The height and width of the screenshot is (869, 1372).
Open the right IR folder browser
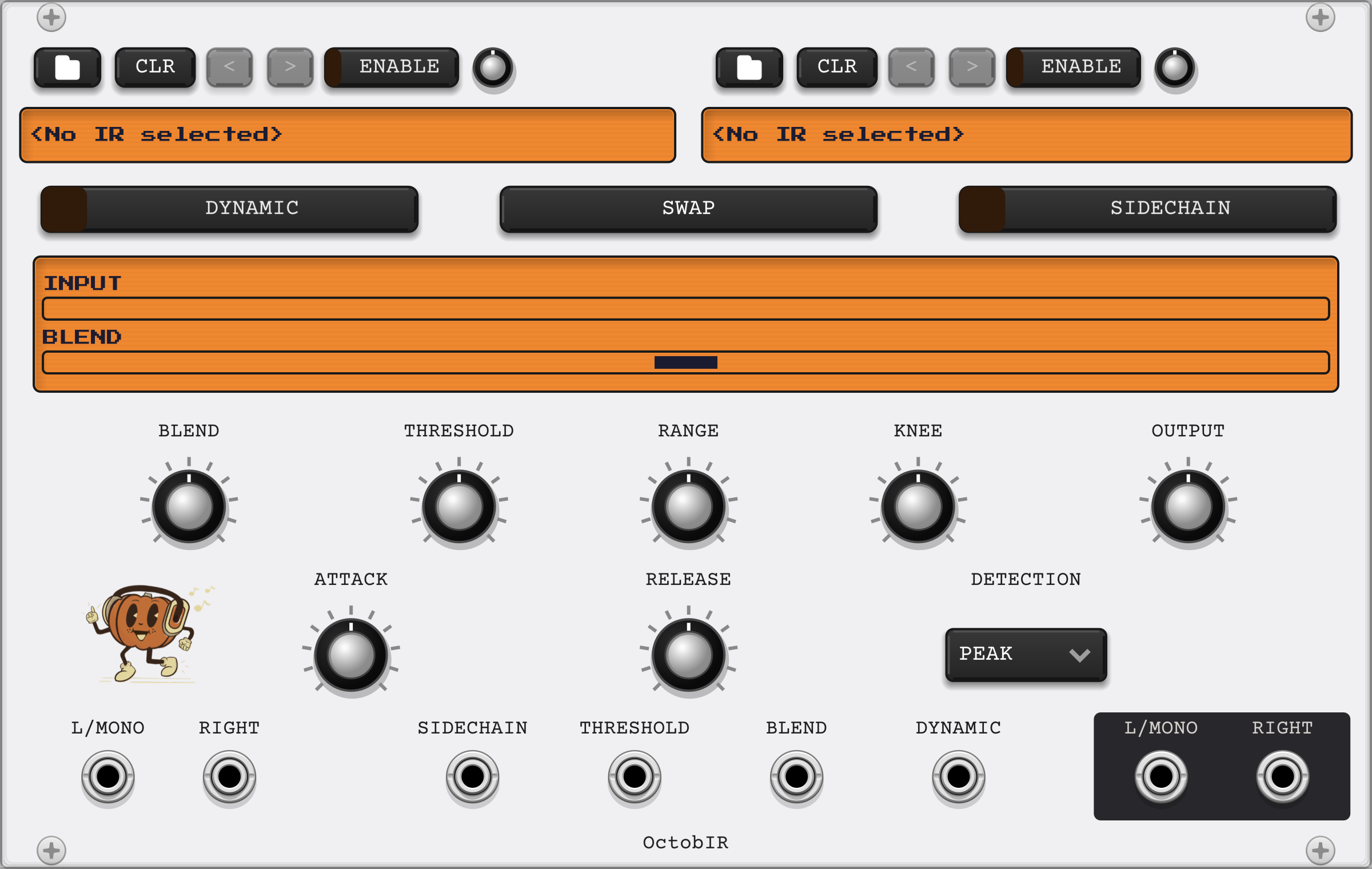click(x=749, y=67)
